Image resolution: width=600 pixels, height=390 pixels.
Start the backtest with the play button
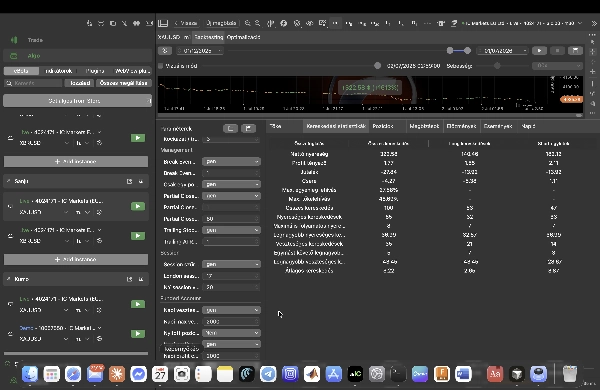click(x=539, y=51)
